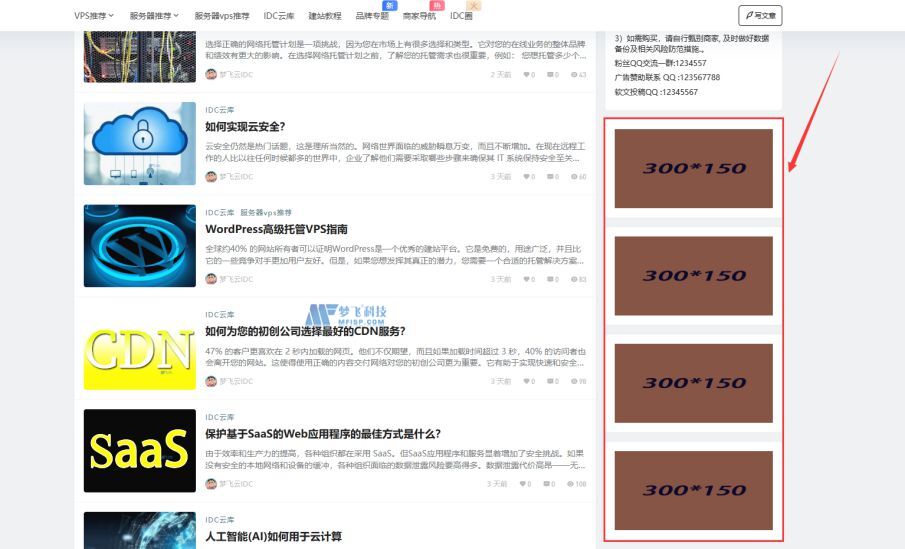Go to 建站教程 in top navigation
905x549 pixels.
click(x=325, y=16)
